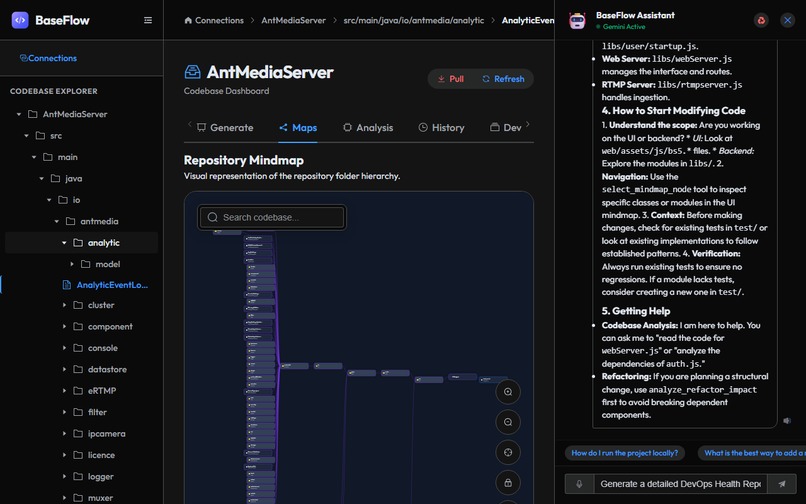Expand the model folder

click(72, 264)
